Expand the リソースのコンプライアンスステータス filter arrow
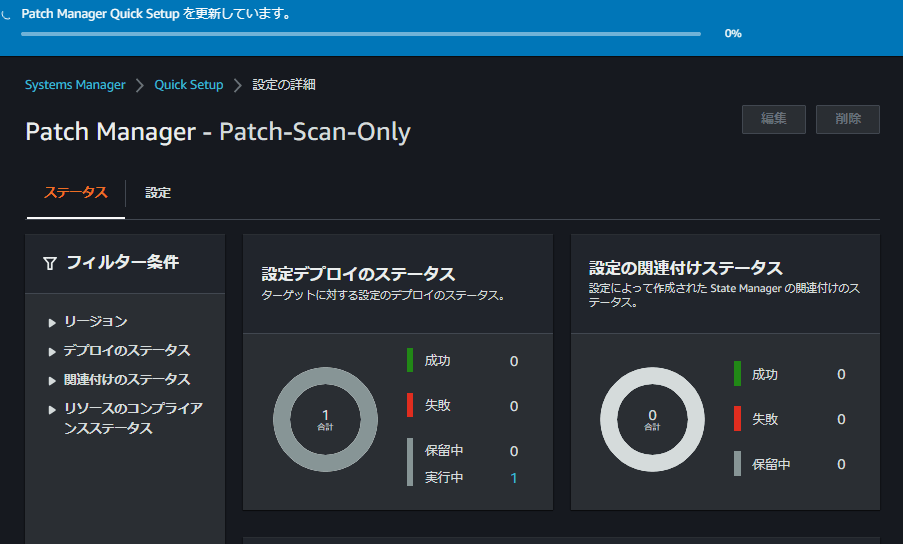This screenshot has width=903, height=544. pos(52,409)
